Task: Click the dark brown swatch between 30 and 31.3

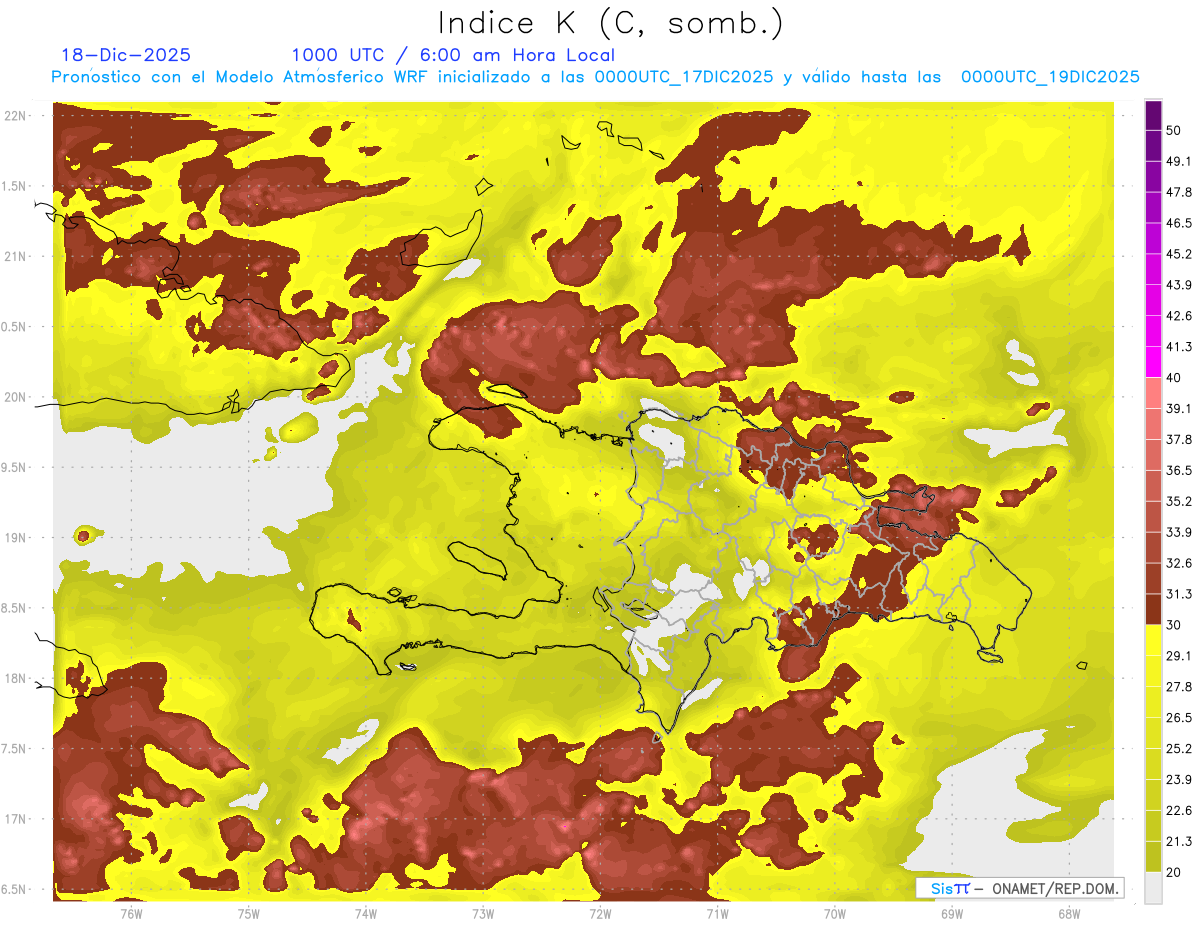Action: point(1153,609)
